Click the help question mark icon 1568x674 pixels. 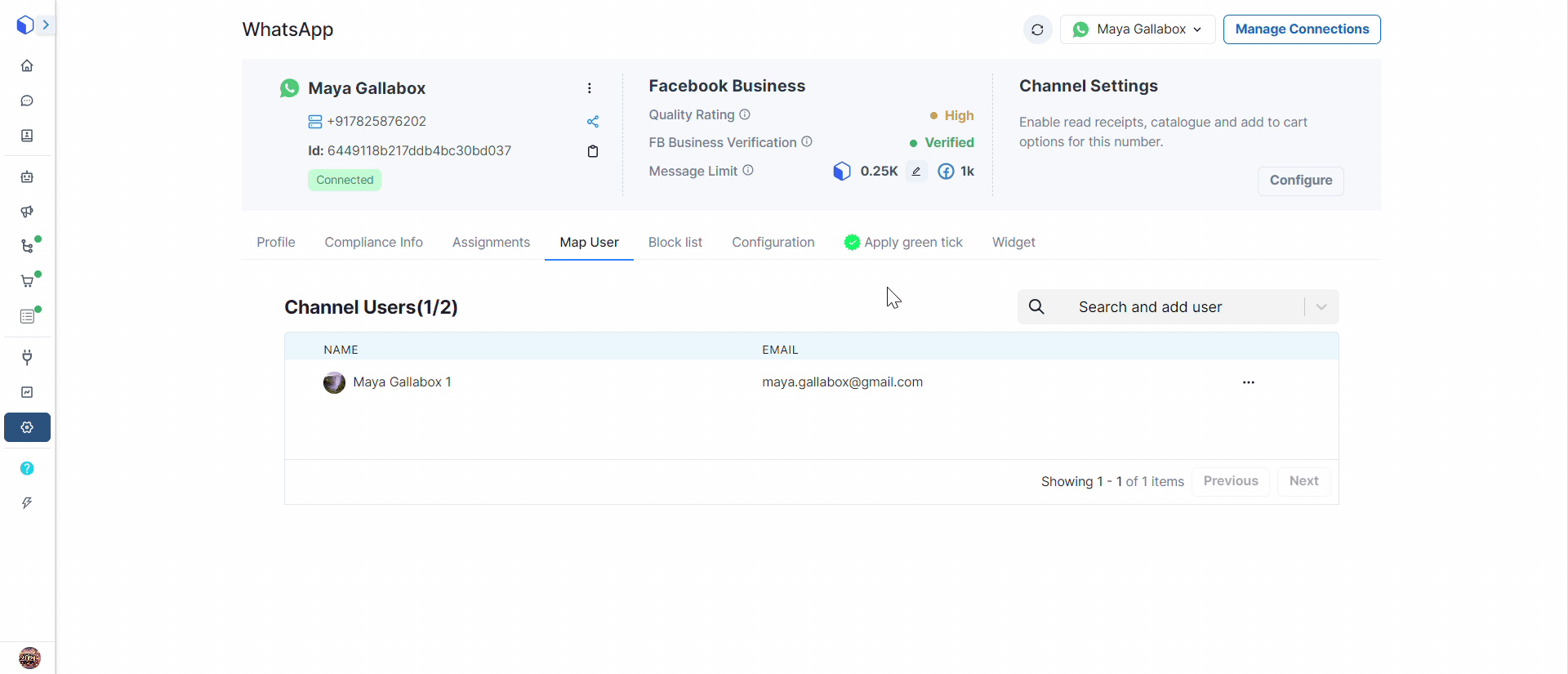tap(27, 468)
